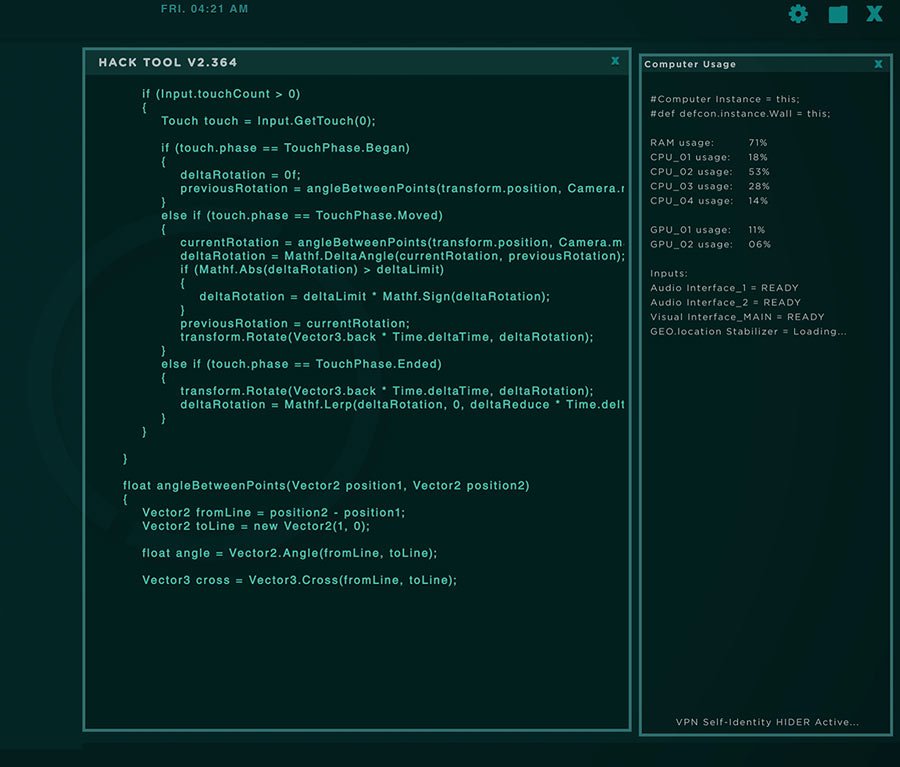Click Audio Interface_1 = READY input
Screen dimensions: 900x767
pos(725,288)
